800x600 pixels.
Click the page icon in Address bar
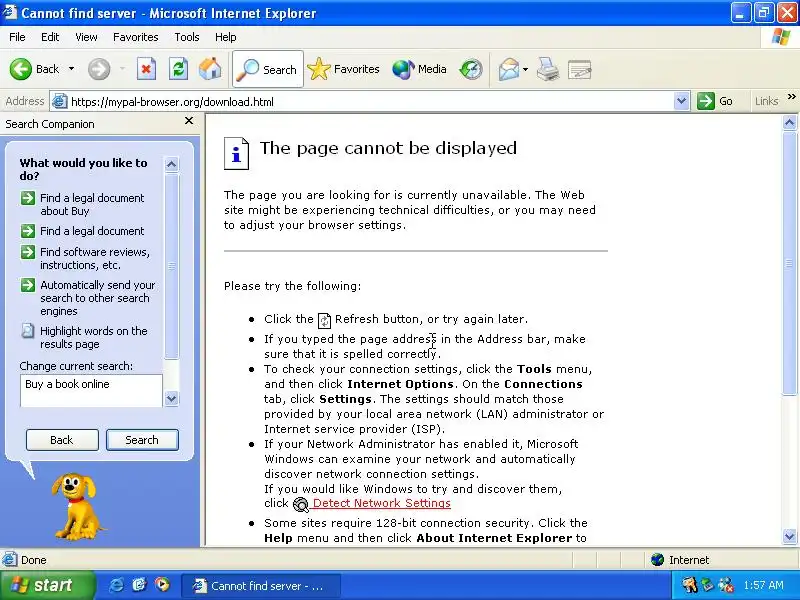(x=60, y=102)
